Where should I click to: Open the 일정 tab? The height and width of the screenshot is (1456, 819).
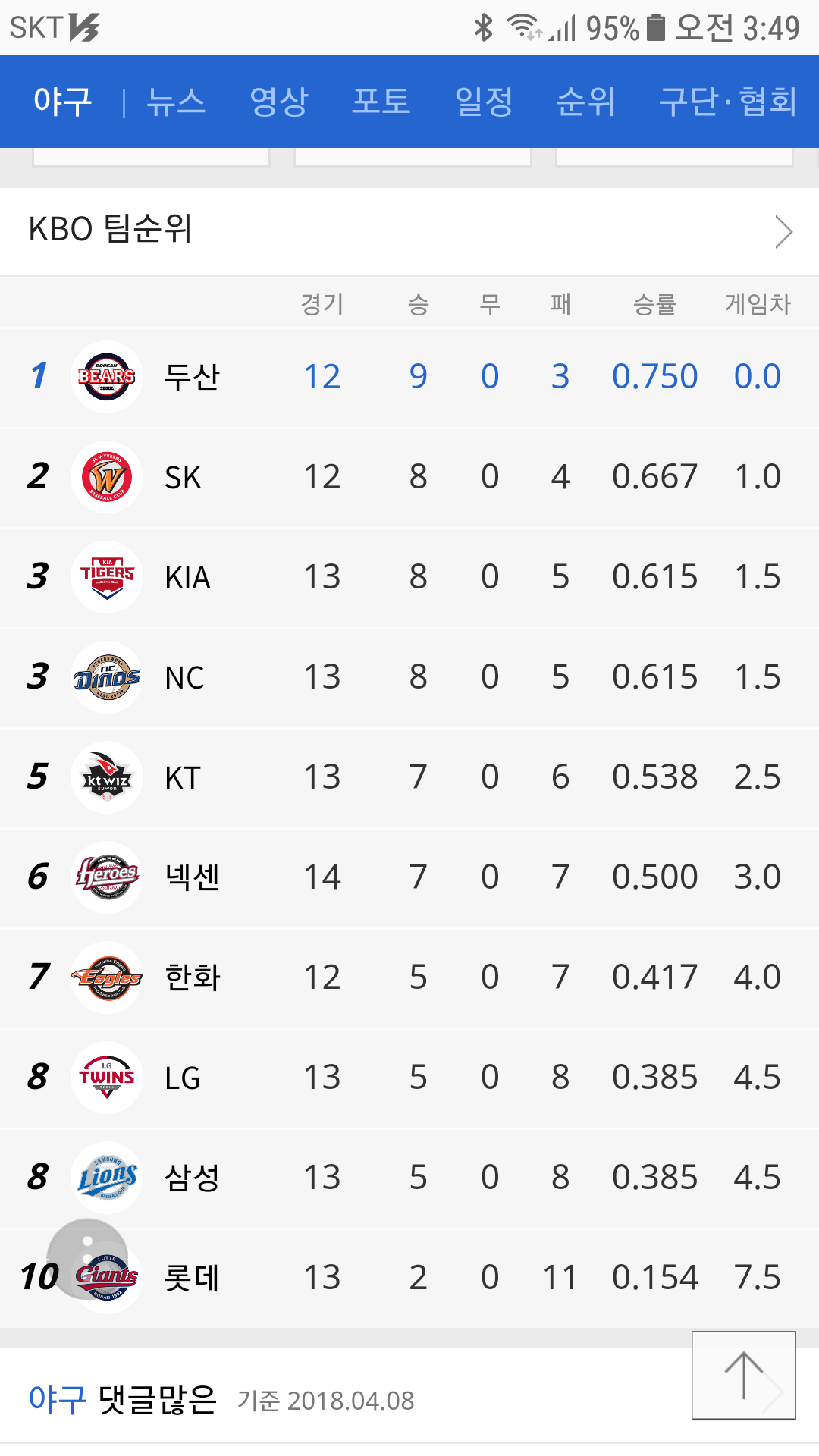click(484, 102)
